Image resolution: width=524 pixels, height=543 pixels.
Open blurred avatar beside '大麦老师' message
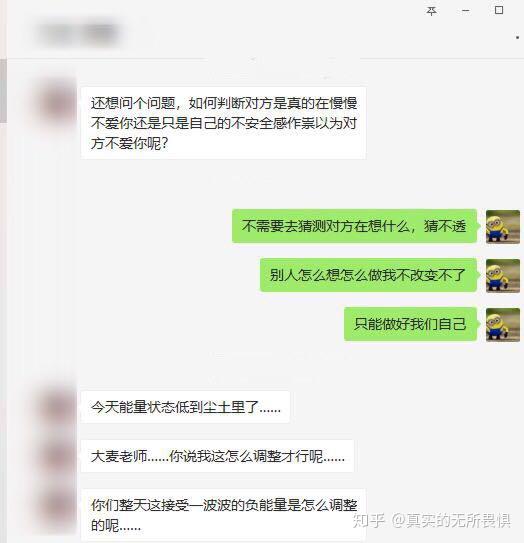[59, 456]
